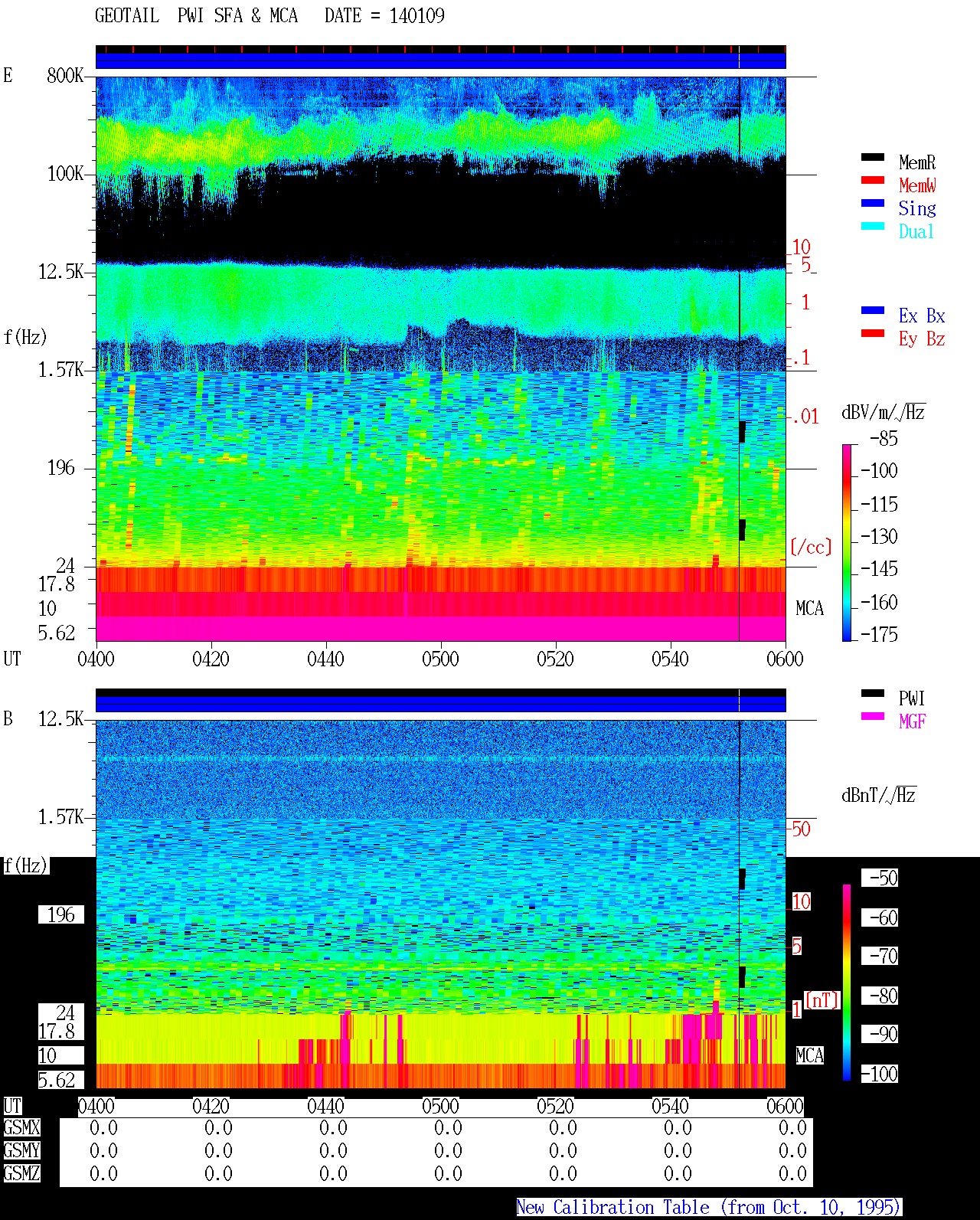Click the -50 value on B color scale
The image size is (980, 1220).
point(884,878)
